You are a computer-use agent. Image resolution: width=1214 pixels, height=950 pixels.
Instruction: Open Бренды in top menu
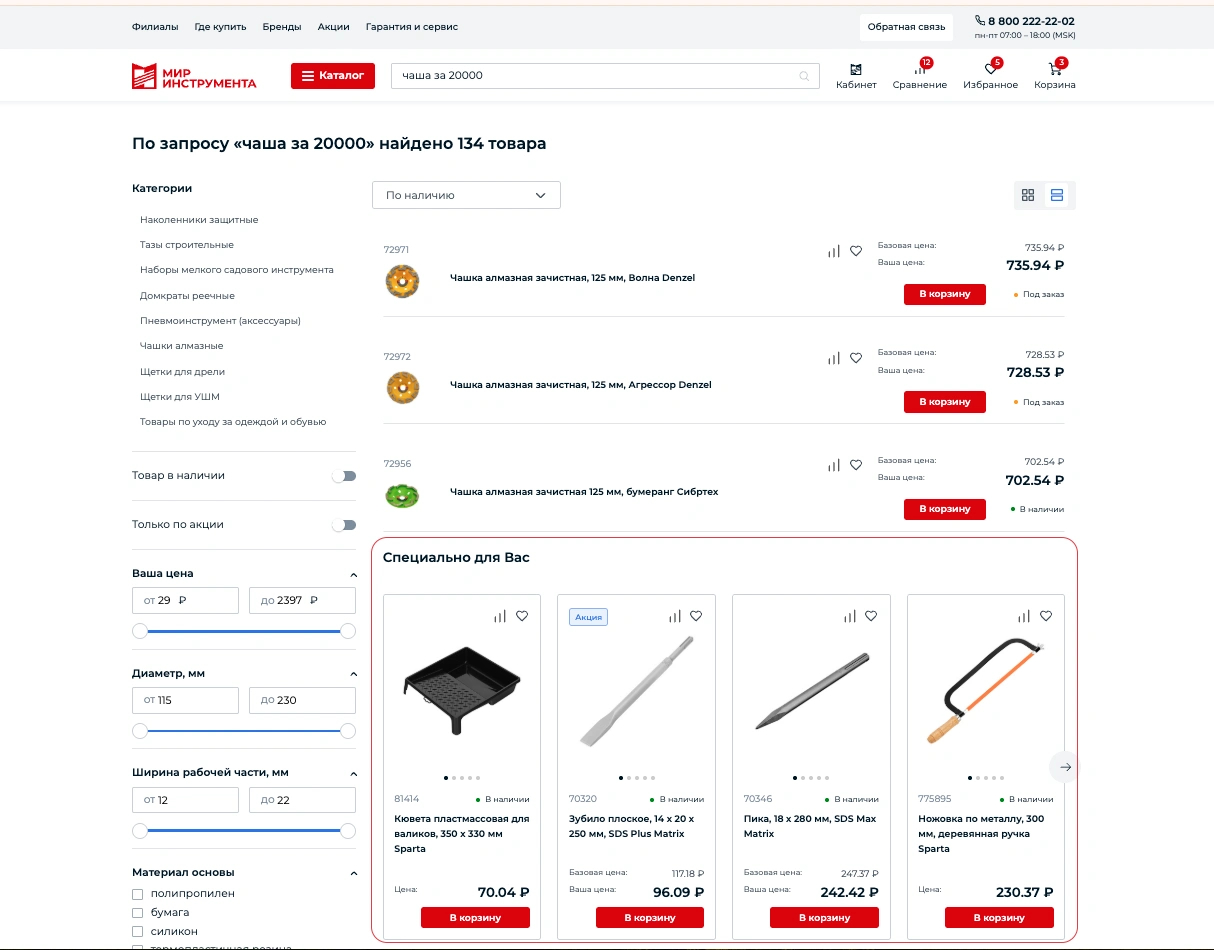click(282, 27)
